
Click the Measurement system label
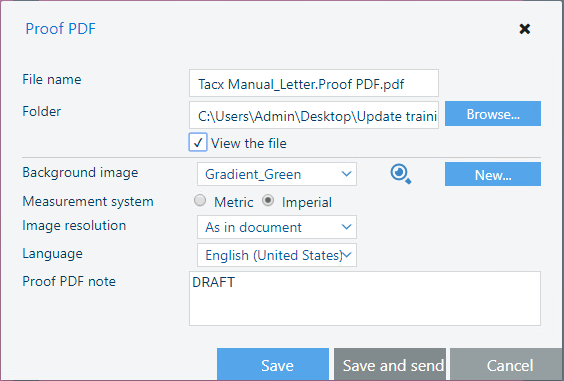(88, 201)
